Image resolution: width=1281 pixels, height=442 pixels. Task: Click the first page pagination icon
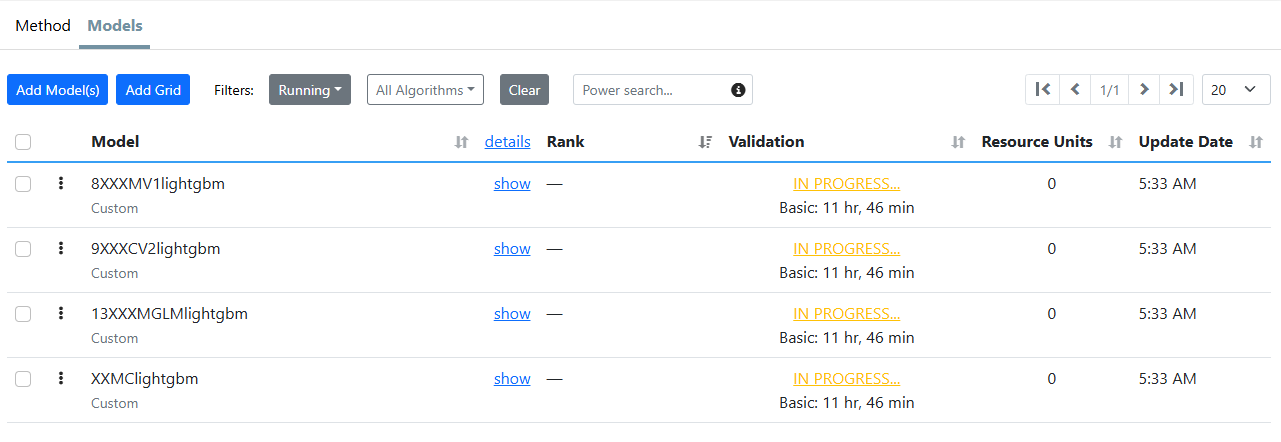pyautogui.click(x=1042, y=90)
